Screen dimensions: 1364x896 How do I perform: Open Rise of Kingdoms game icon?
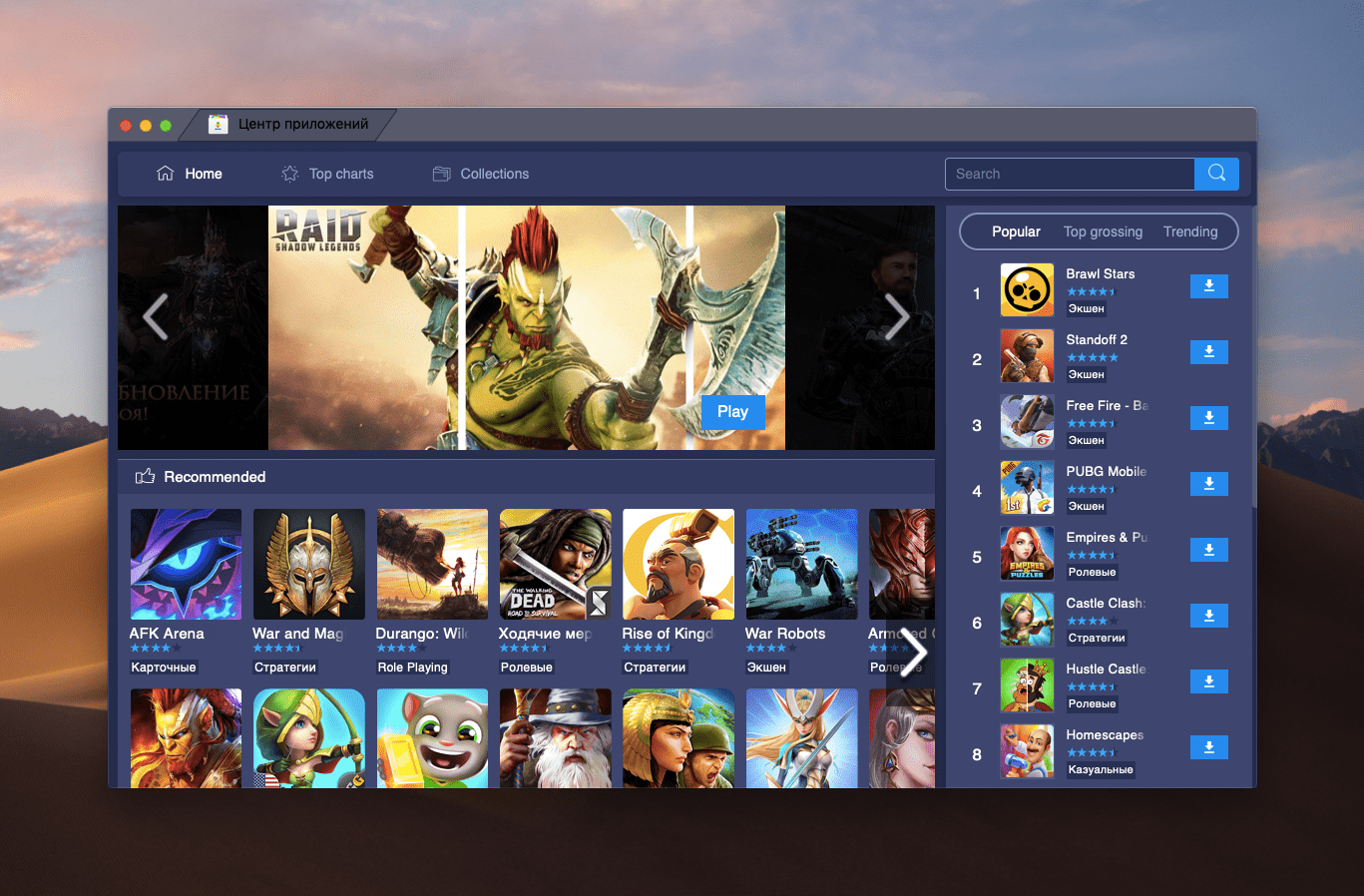point(679,565)
